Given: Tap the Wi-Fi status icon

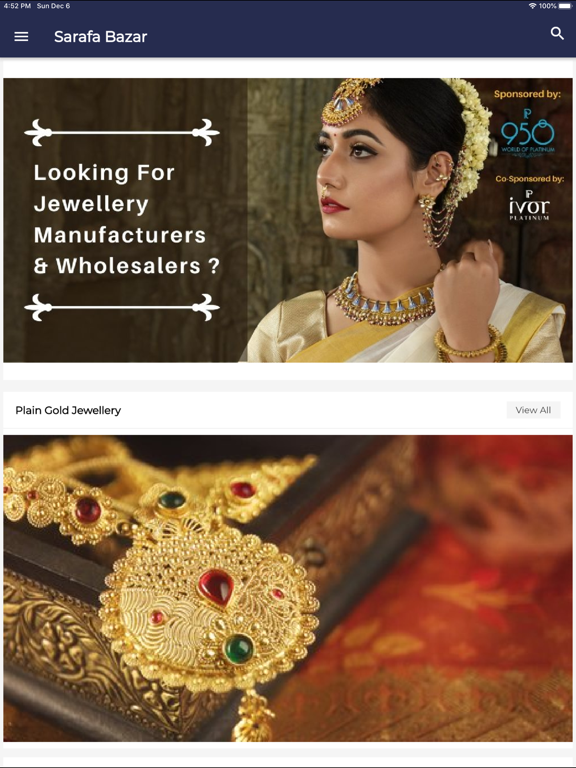Looking at the screenshot, I should point(532,6).
